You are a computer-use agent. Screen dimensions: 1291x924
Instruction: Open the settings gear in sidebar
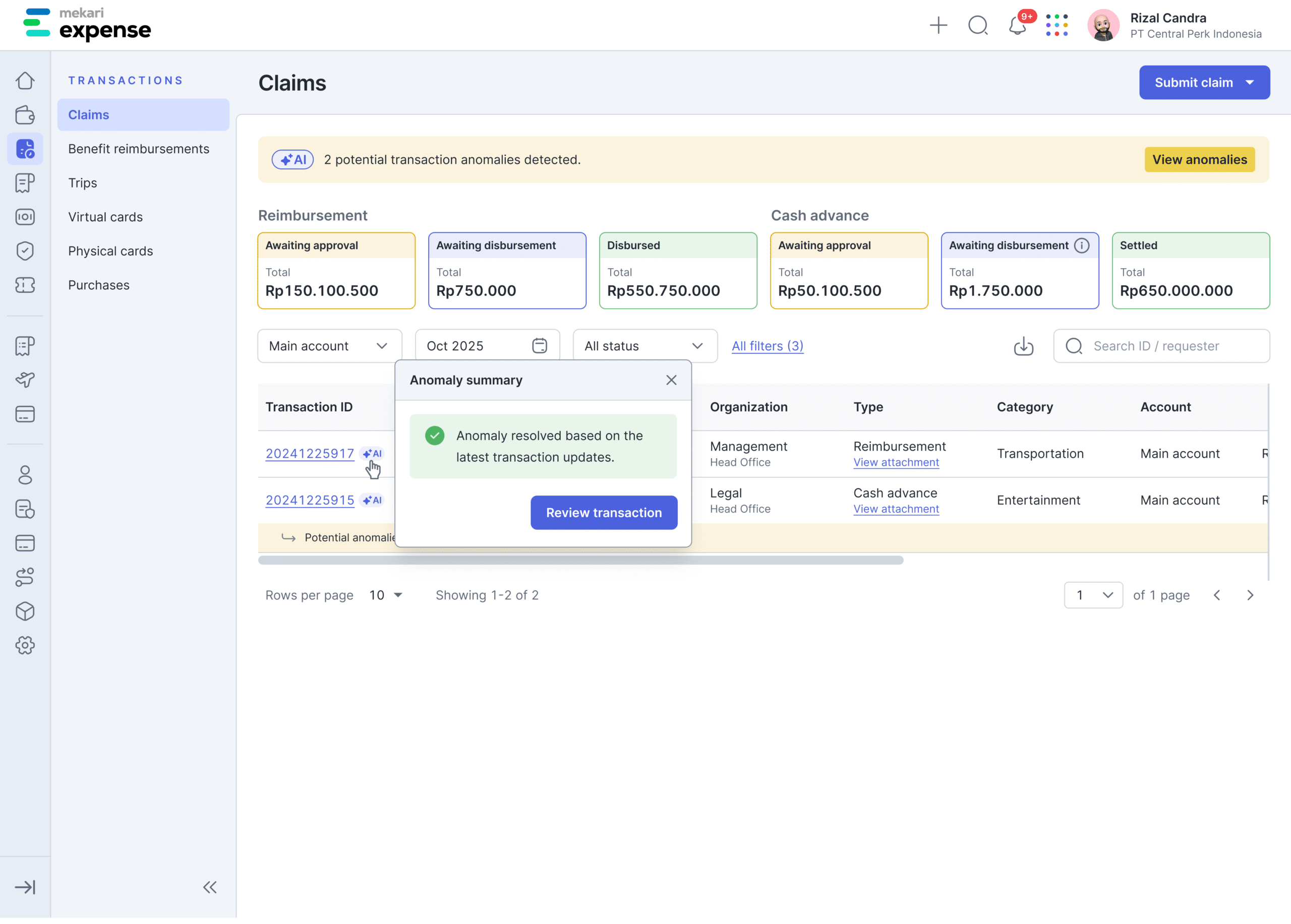point(25,645)
